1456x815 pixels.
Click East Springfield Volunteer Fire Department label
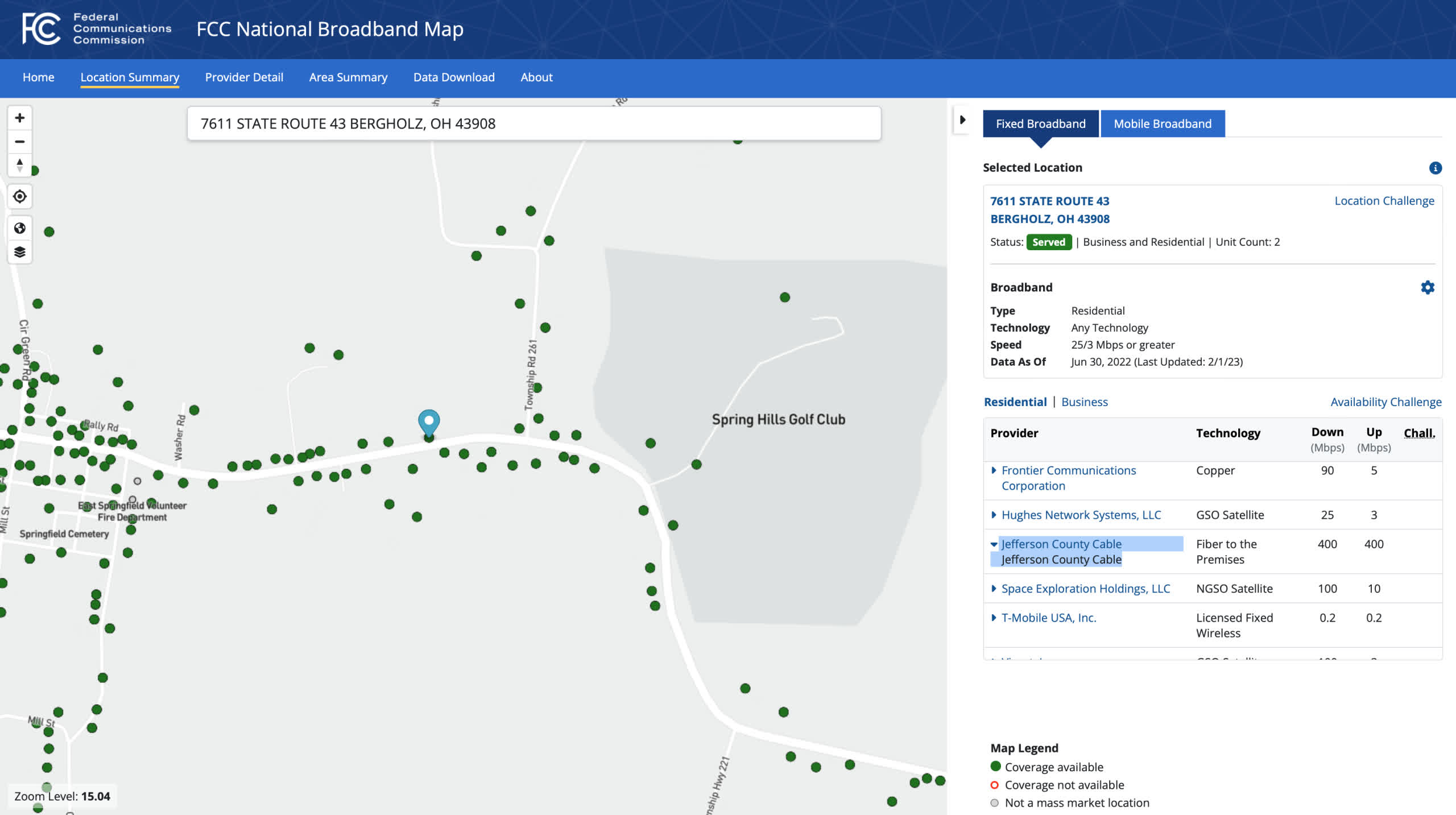[132, 511]
